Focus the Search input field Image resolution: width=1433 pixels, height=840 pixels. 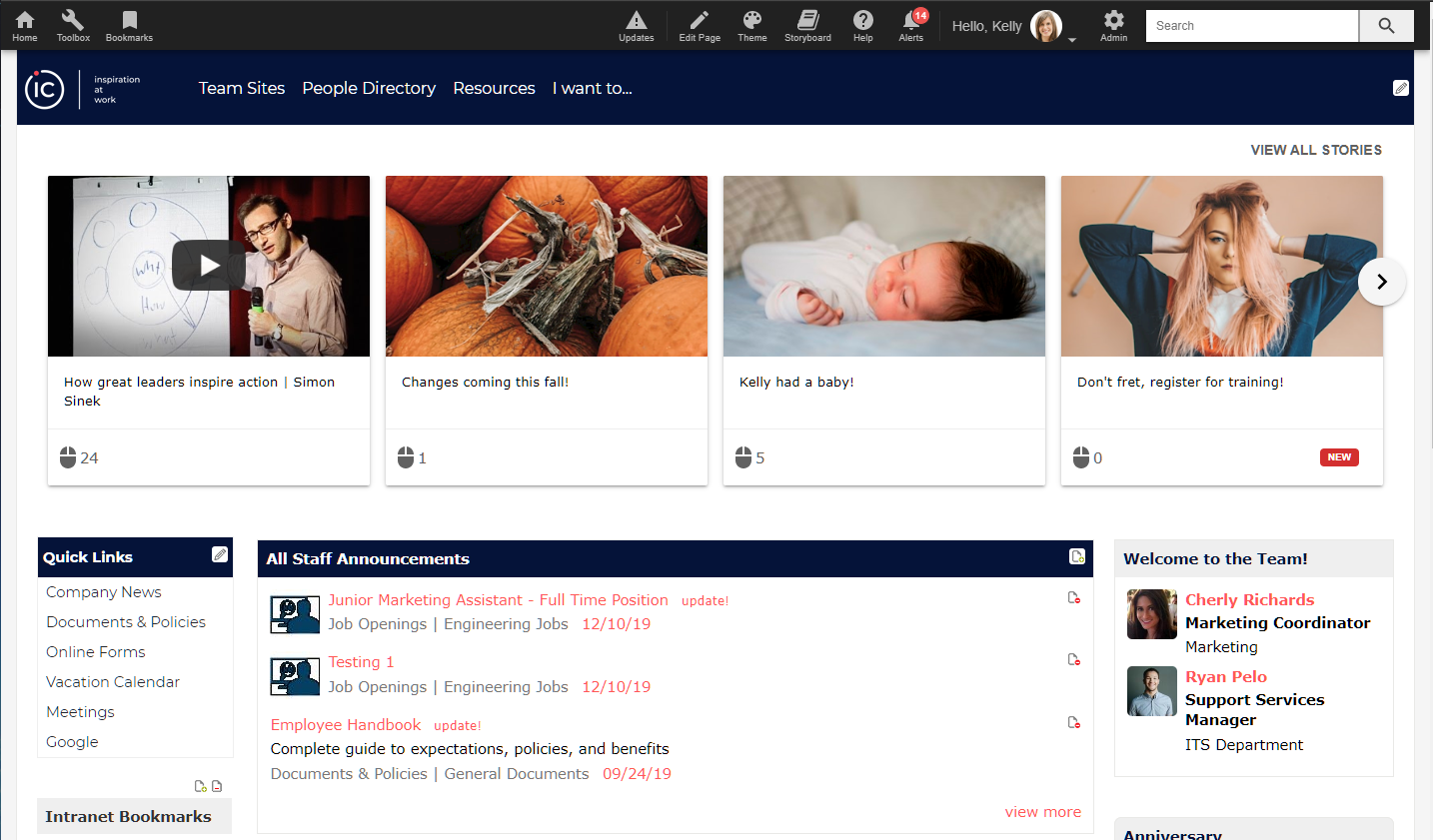click(1252, 26)
